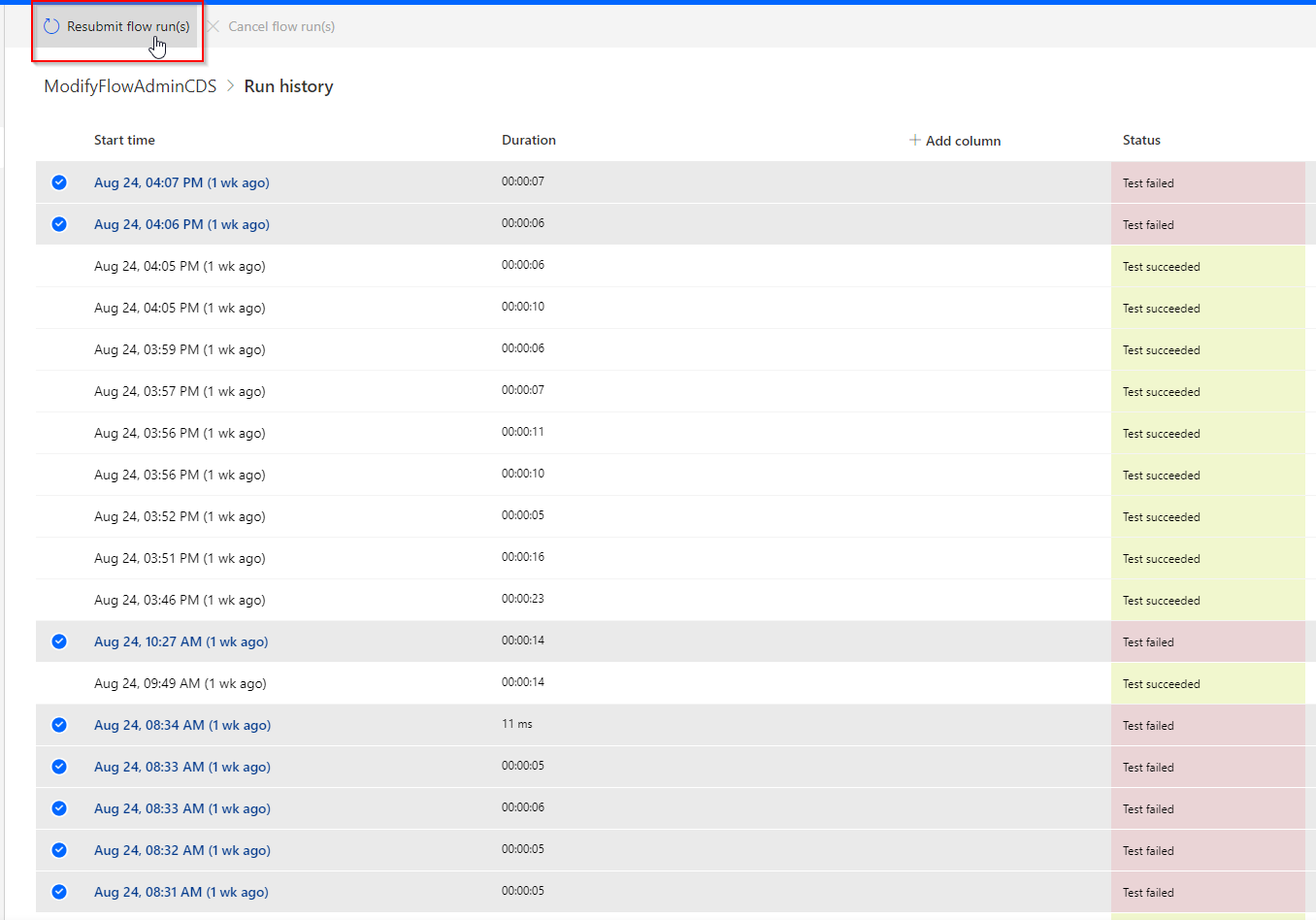
Task: Open the Aug 24, 09:49 AM run
Action: [180, 683]
